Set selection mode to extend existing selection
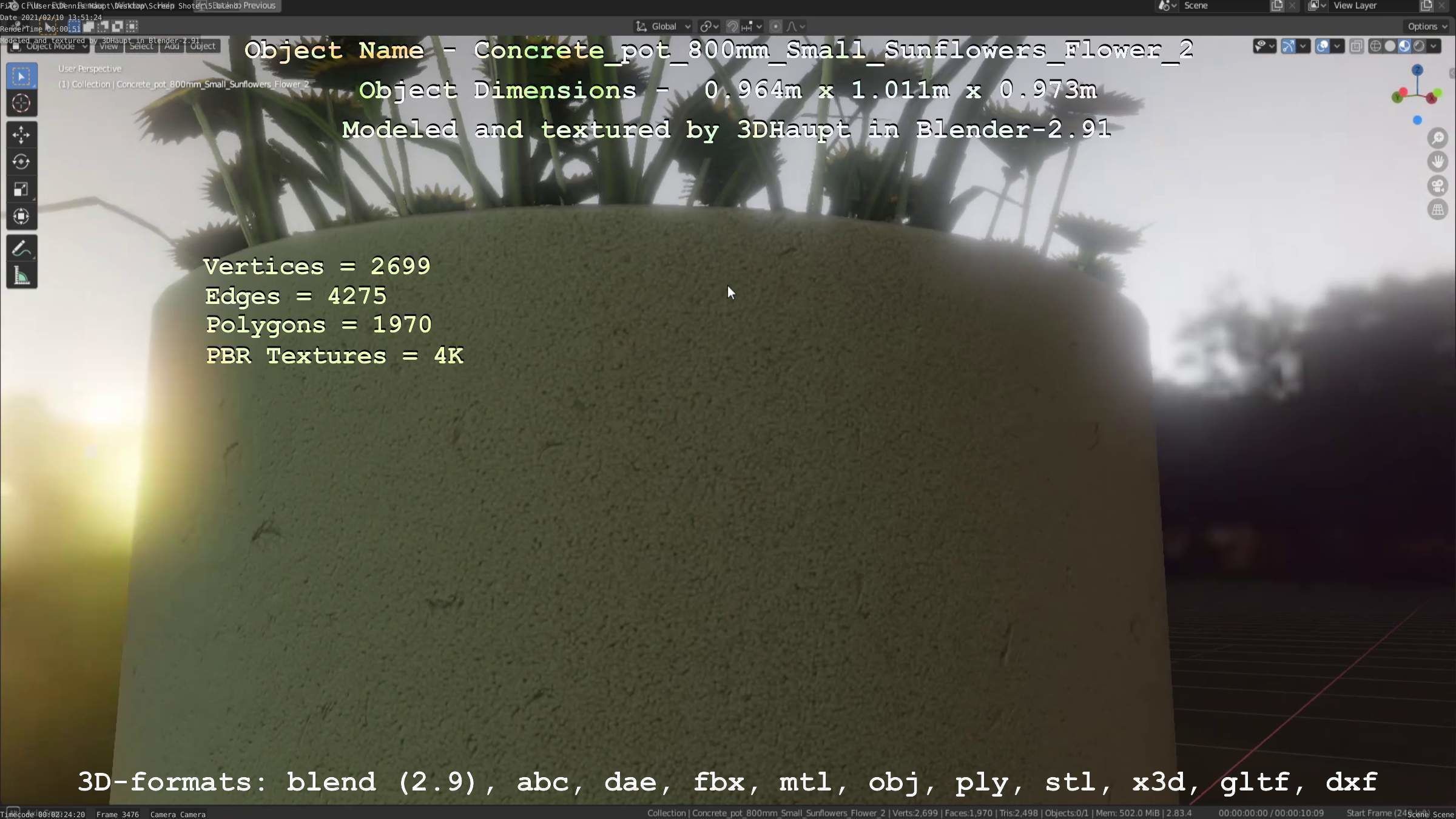 [89, 26]
